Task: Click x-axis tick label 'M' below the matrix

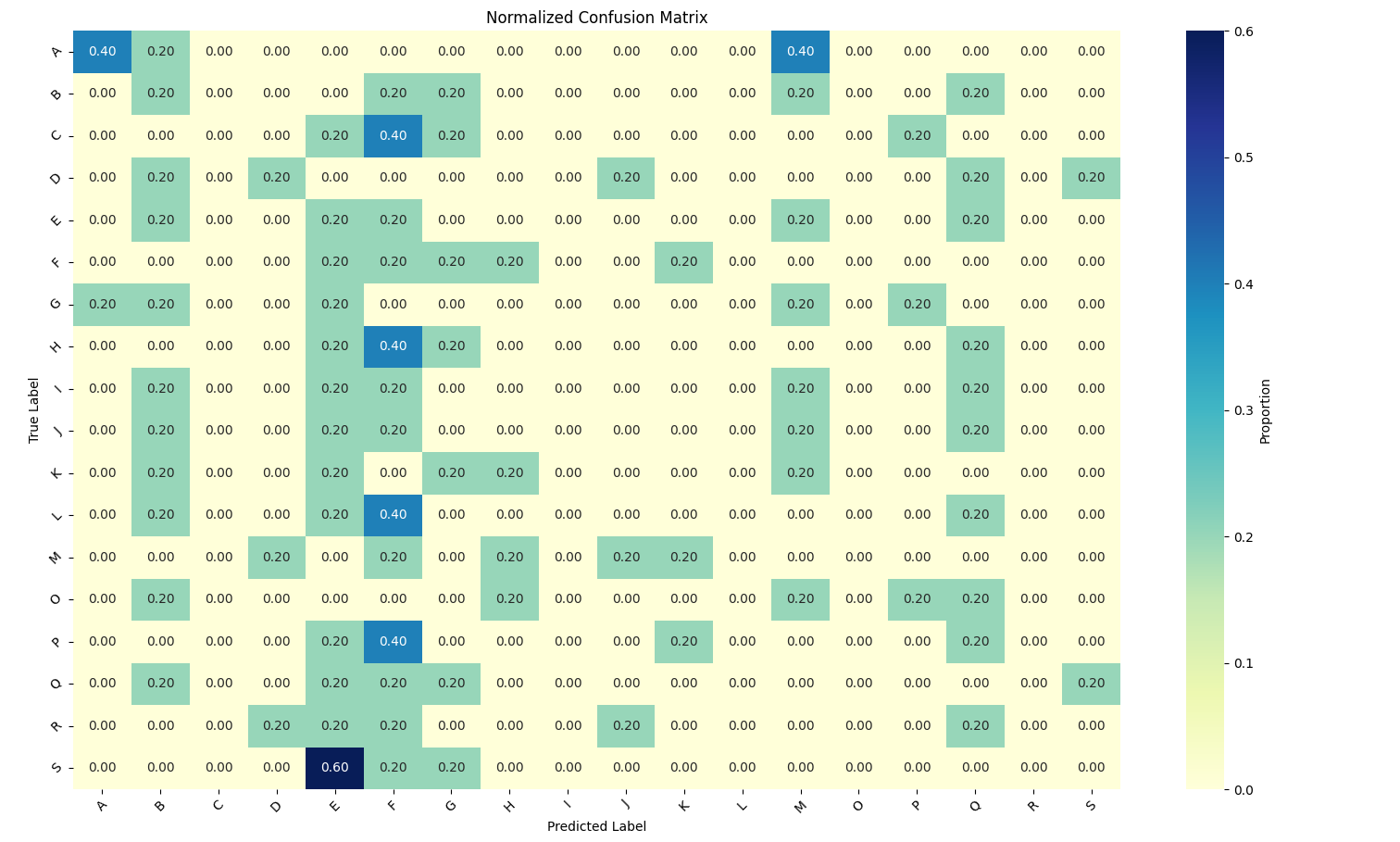Action: (800, 806)
